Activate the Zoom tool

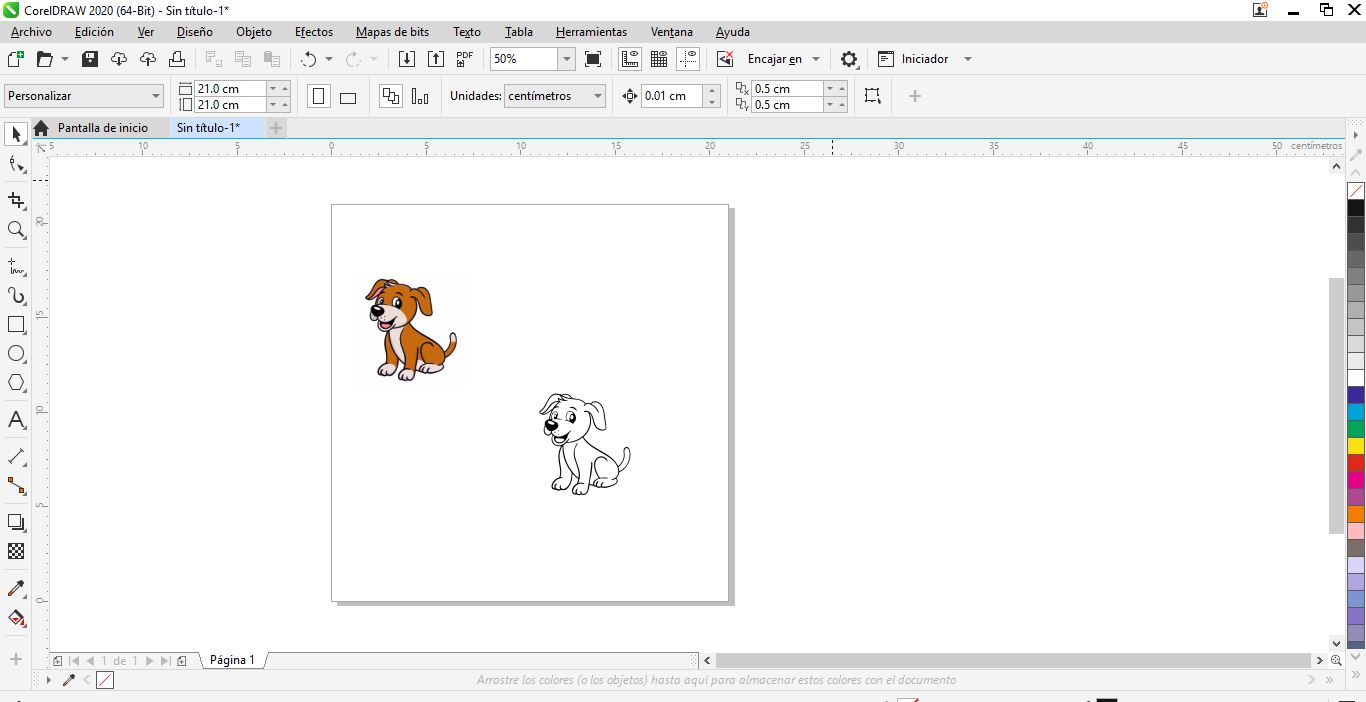[x=16, y=230]
